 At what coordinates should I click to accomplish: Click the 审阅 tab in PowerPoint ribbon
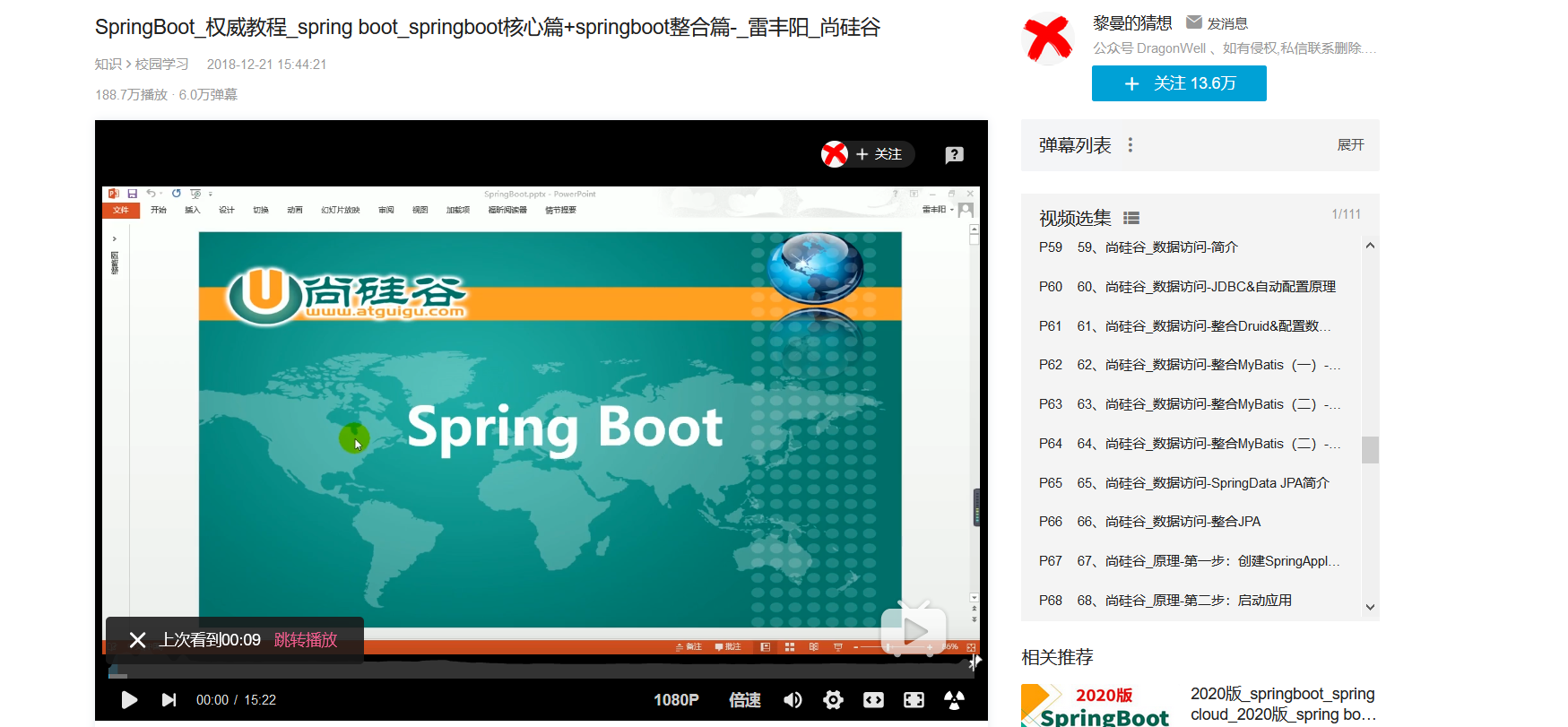(x=386, y=210)
